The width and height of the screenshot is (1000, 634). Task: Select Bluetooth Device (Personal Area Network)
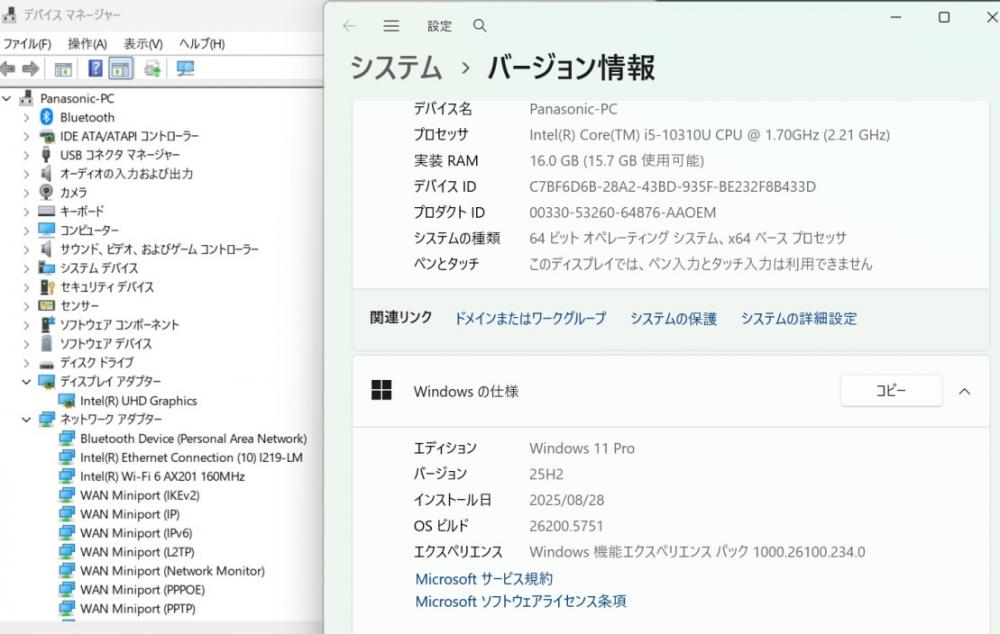193,438
